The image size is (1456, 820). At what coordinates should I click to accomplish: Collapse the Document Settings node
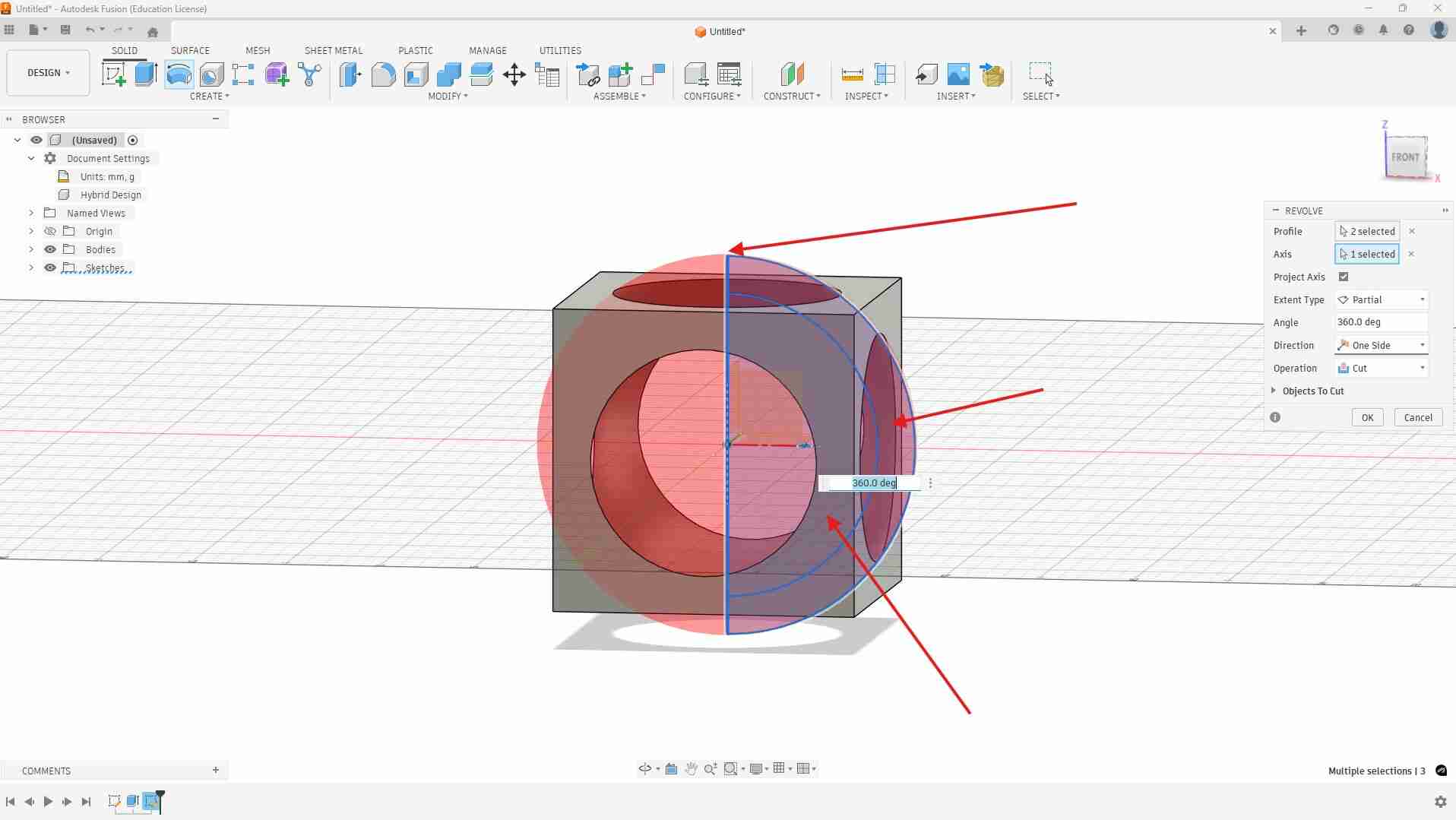31,158
